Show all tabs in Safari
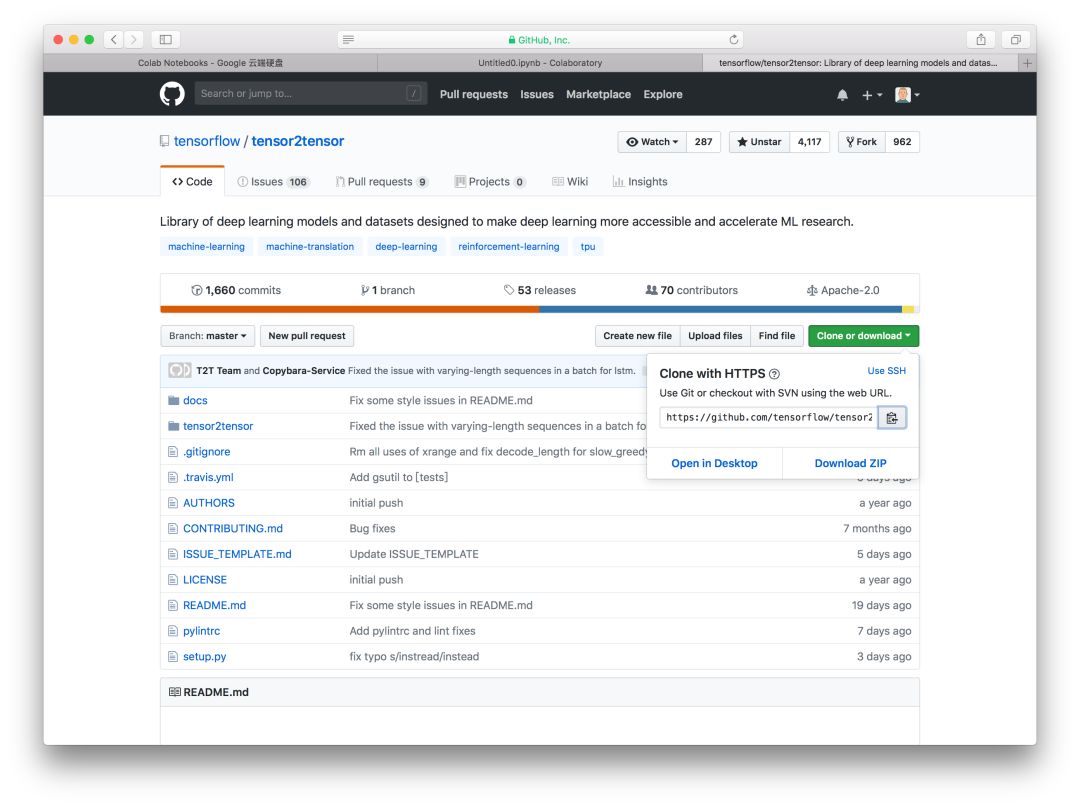The width and height of the screenshot is (1080, 807). [x=1015, y=39]
